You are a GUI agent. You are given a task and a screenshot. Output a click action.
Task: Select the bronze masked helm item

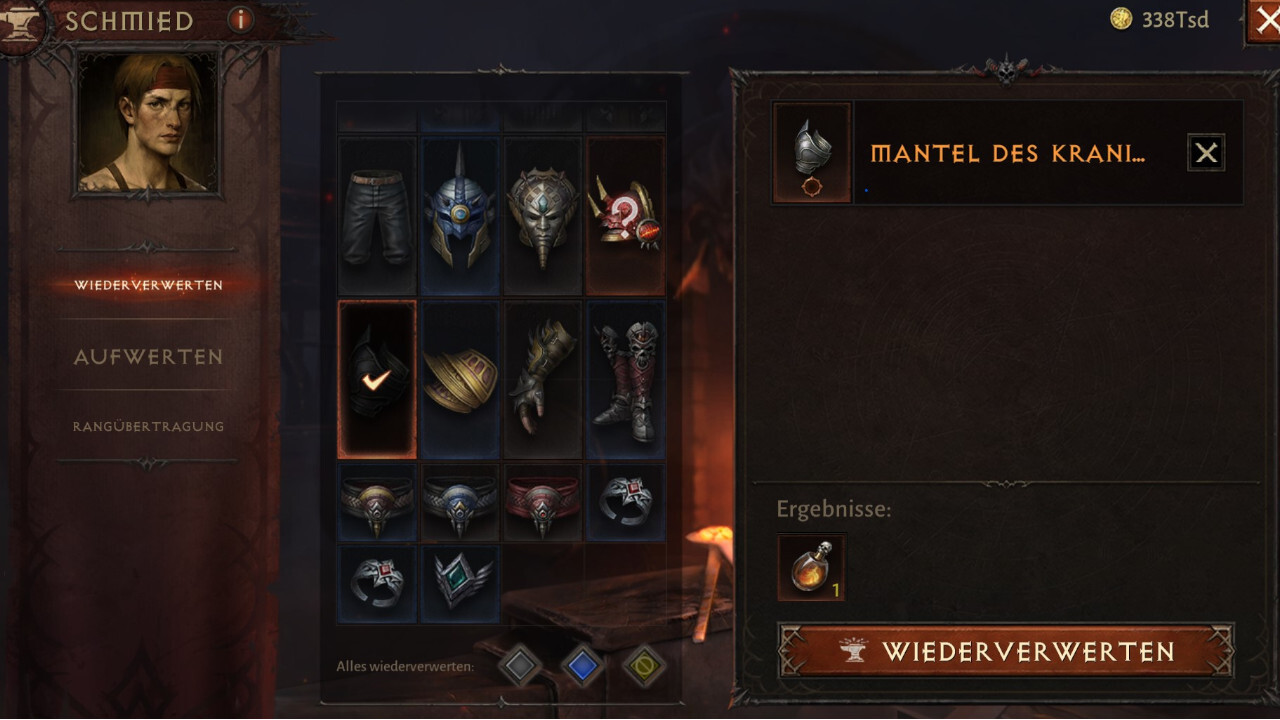tap(543, 216)
